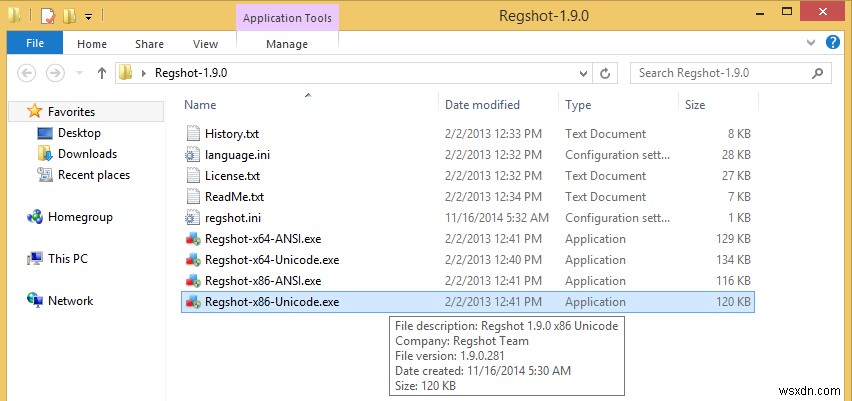Open the Help question mark icon
Viewport: 852px width, 401px height.
coord(833,42)
